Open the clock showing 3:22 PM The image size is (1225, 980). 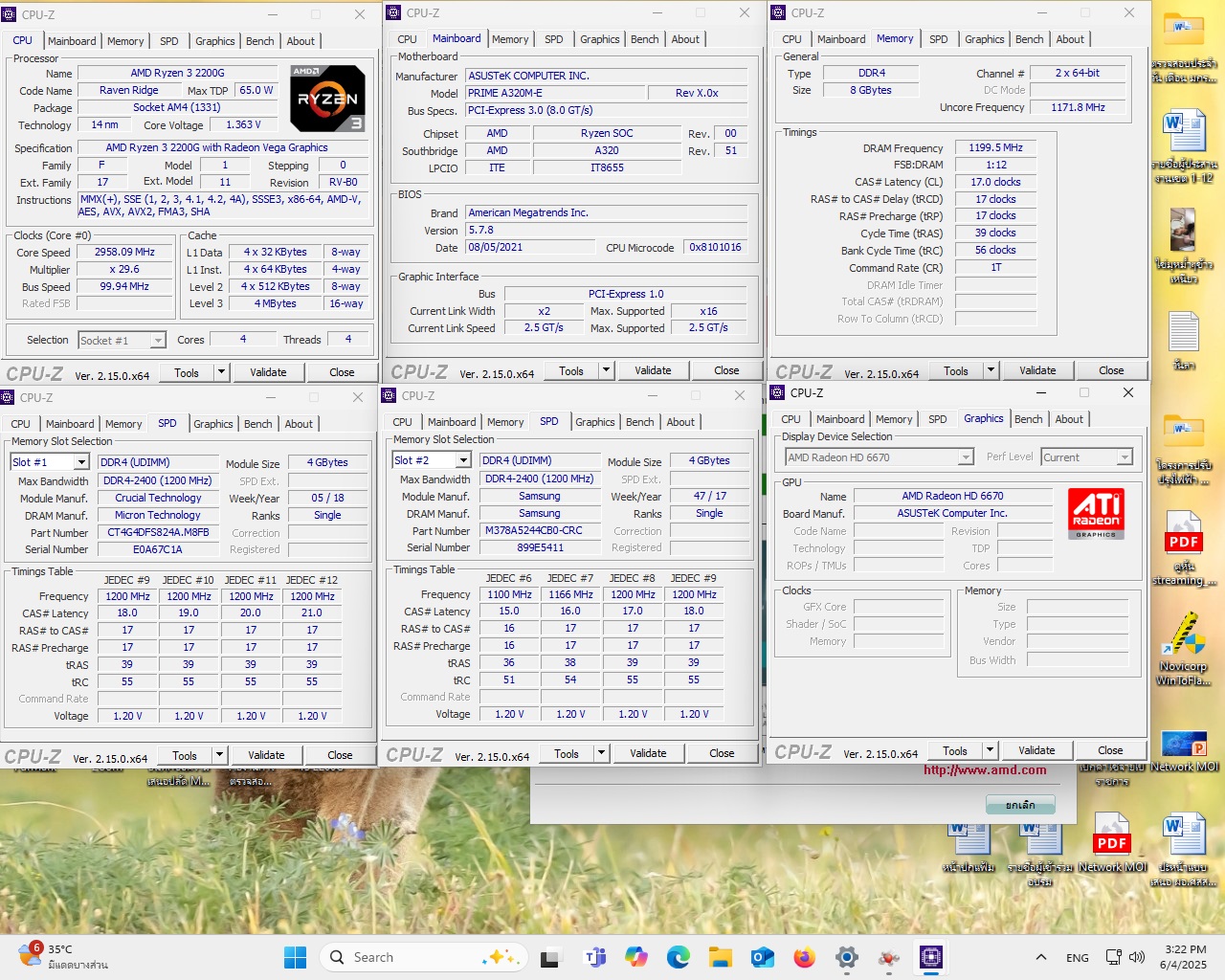point(1185,957)
